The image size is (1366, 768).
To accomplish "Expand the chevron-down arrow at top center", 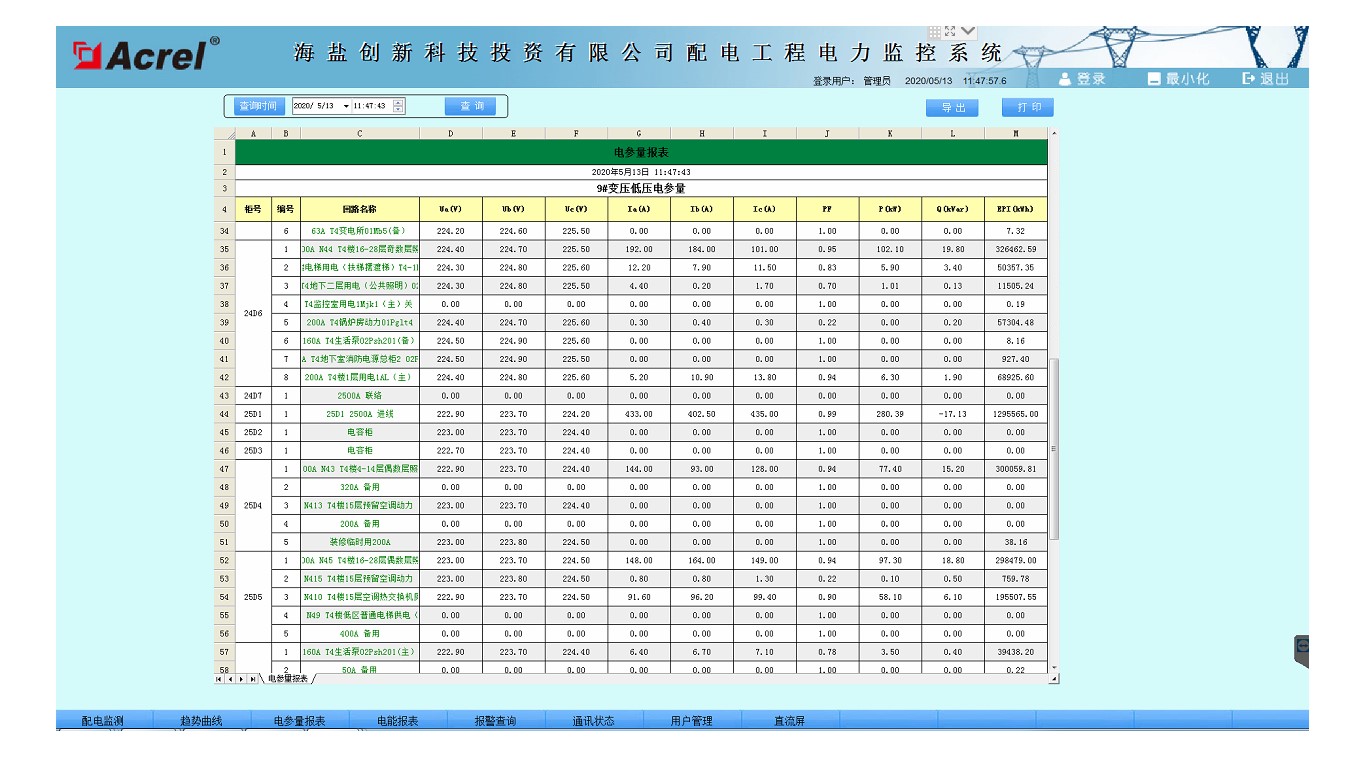I will (968, 32).
